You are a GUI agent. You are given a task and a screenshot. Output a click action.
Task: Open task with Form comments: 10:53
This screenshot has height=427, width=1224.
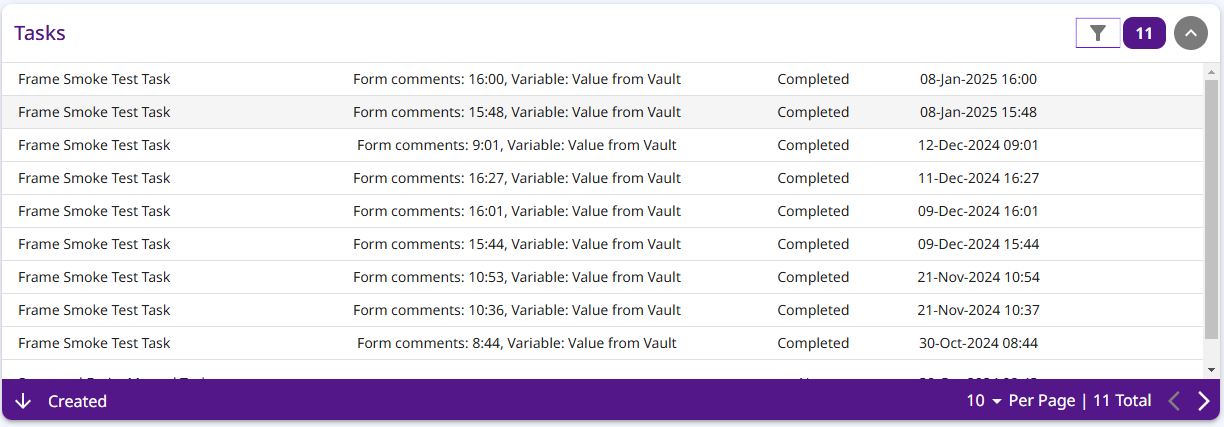[x=603, y=277]
